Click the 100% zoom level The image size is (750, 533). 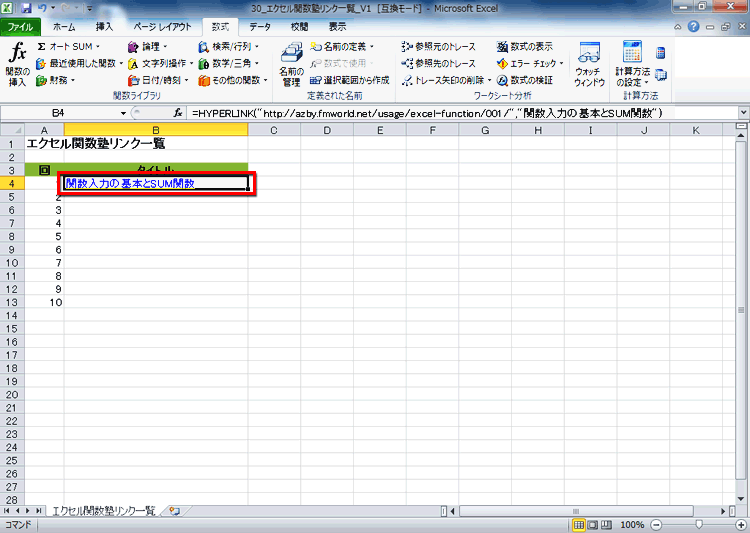[x=632, y=525]
